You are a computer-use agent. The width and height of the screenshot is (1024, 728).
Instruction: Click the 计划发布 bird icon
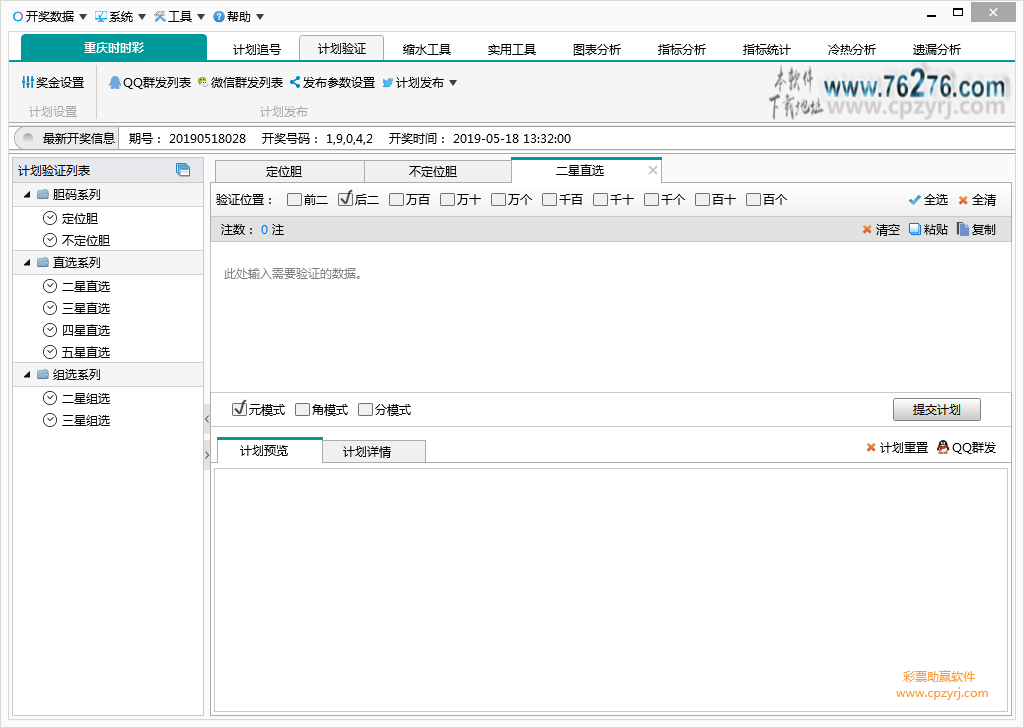tap(388, 83)
